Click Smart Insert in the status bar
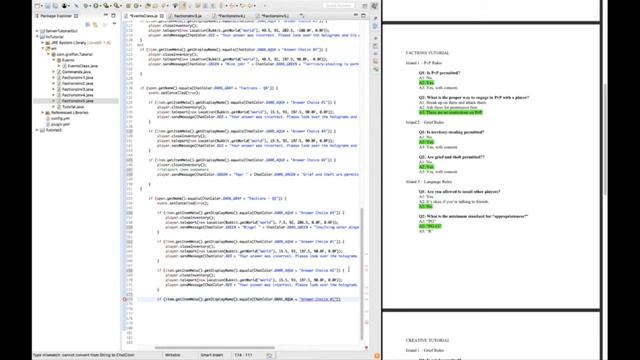 point(212,355)
